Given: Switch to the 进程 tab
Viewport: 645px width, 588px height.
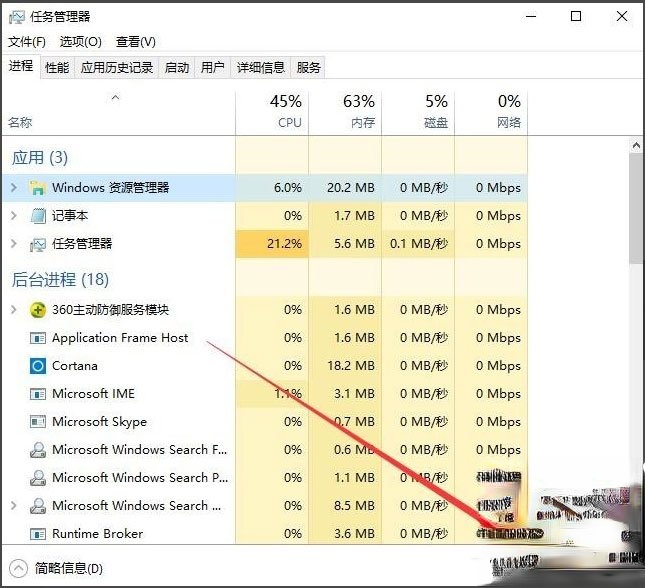Looking at the screenshot, I should pyautogui.click(x=21, y=66).
